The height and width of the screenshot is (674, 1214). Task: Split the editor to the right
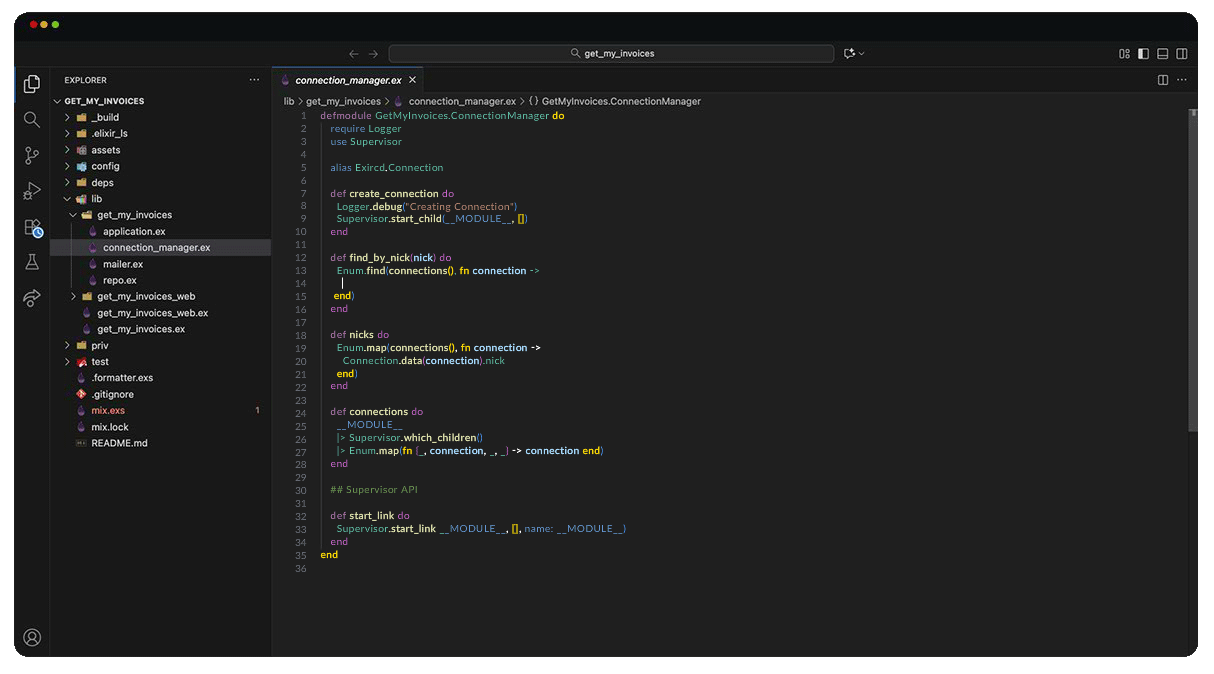(1163, 80)
